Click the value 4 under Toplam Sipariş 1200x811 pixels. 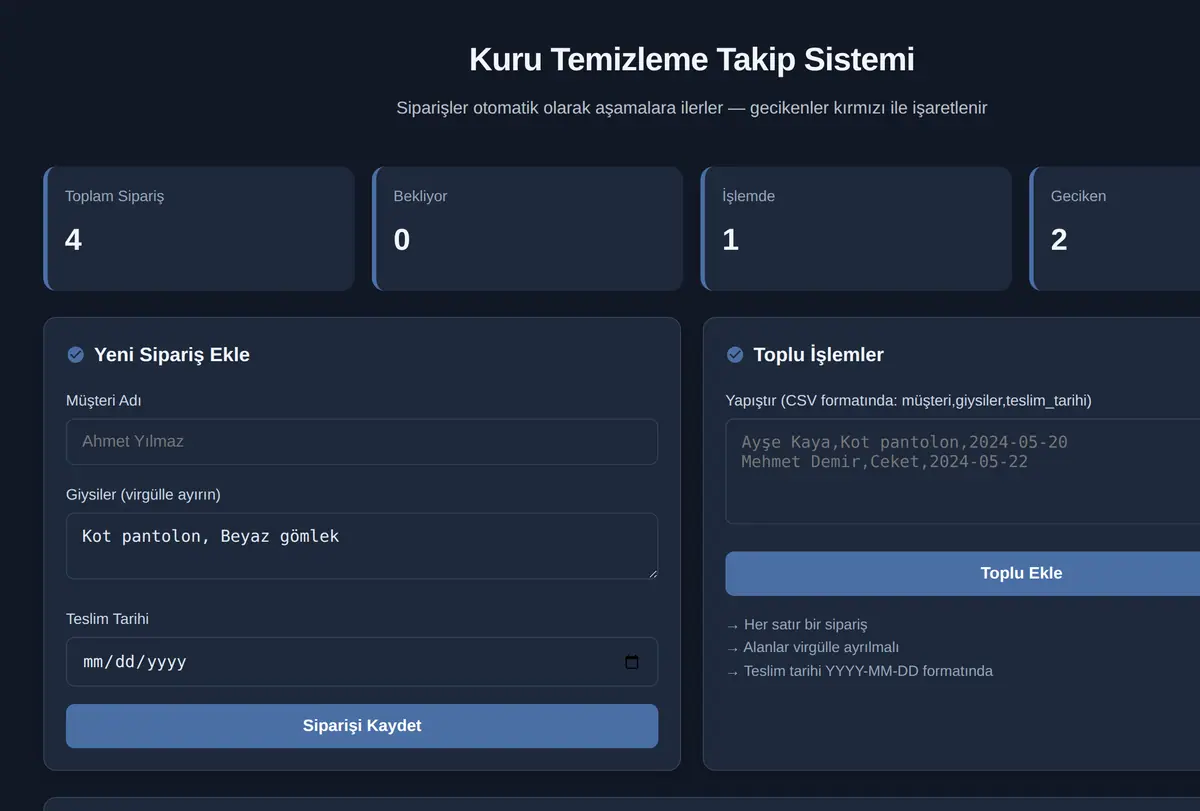coord(73,240)
